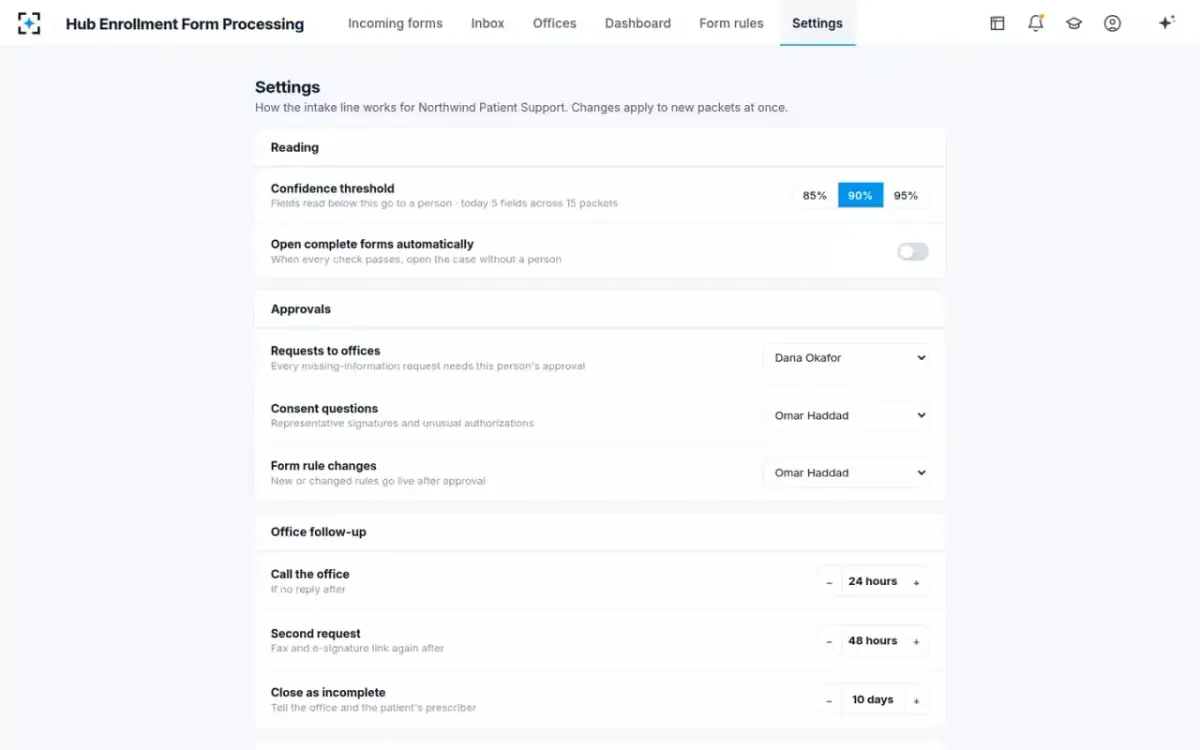
Task: Click the Consent questions label
Action: (325, 408)
